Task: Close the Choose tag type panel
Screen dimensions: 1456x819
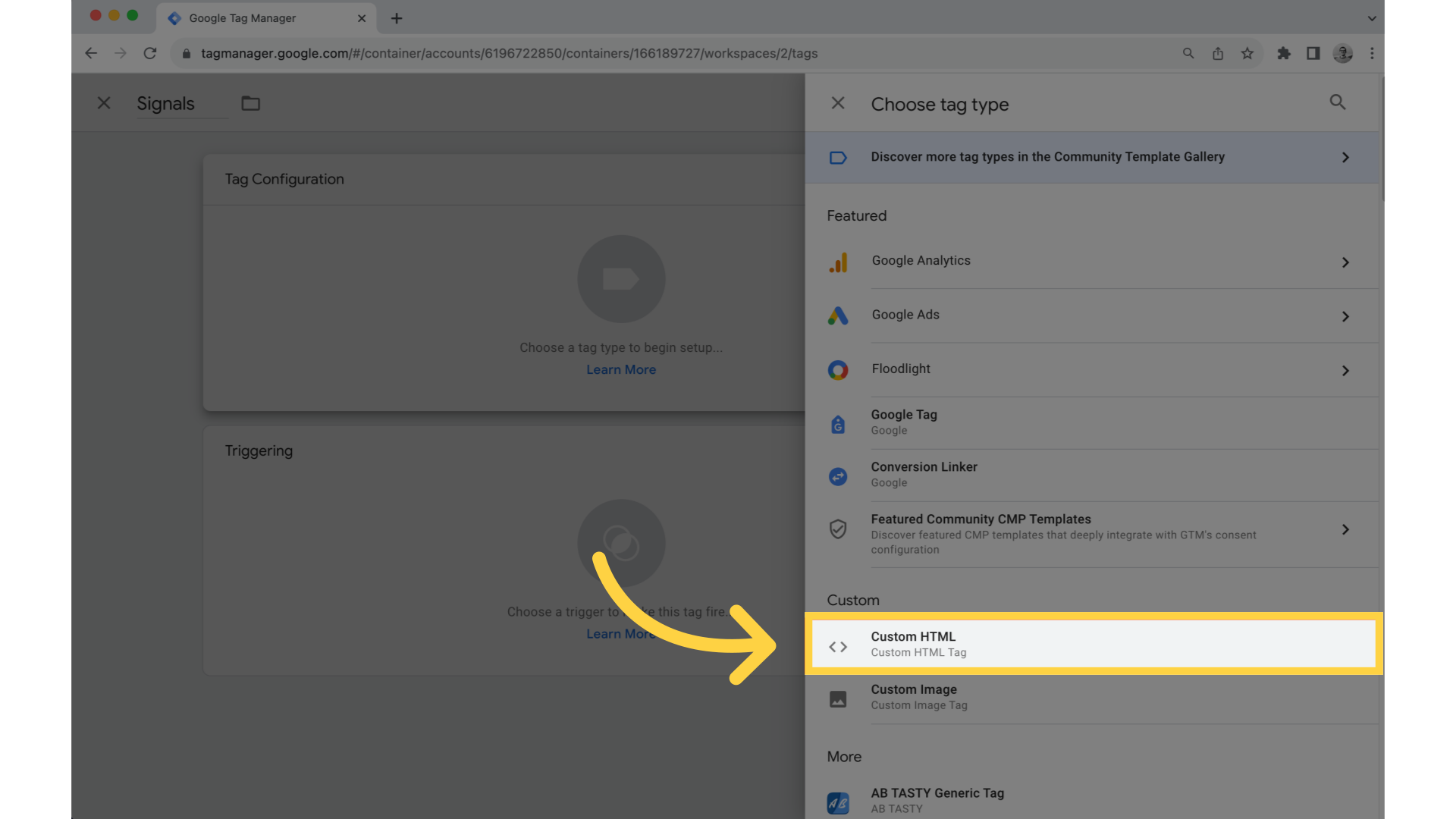Action: [x=838, y=103]
